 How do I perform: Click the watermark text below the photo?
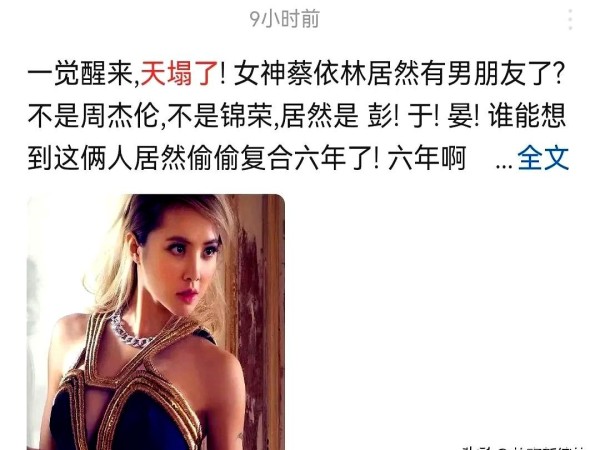pos(524,448)
